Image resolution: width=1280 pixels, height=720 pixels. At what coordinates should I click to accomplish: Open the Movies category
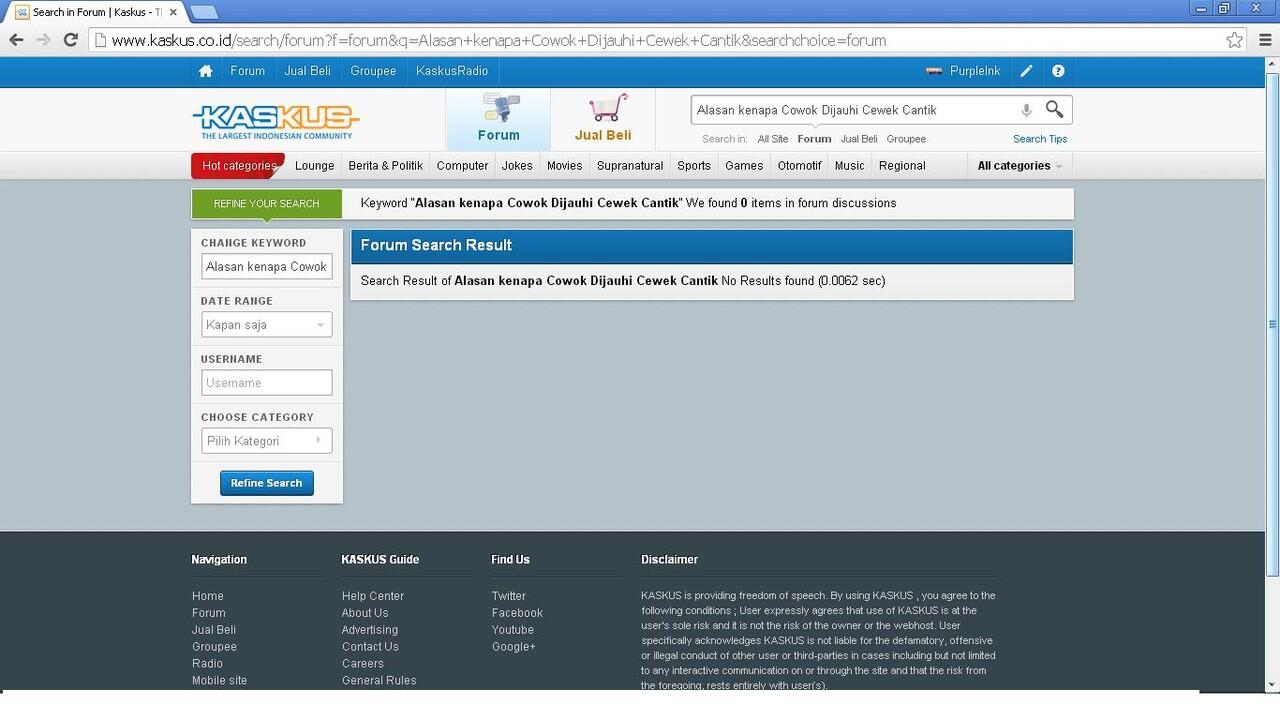coord(564,166)
